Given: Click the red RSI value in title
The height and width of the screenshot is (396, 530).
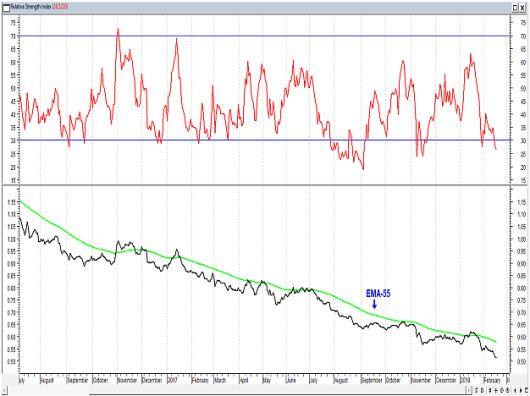Looking at the screenshot, I should pyautogui.click(x=60, y=7).
